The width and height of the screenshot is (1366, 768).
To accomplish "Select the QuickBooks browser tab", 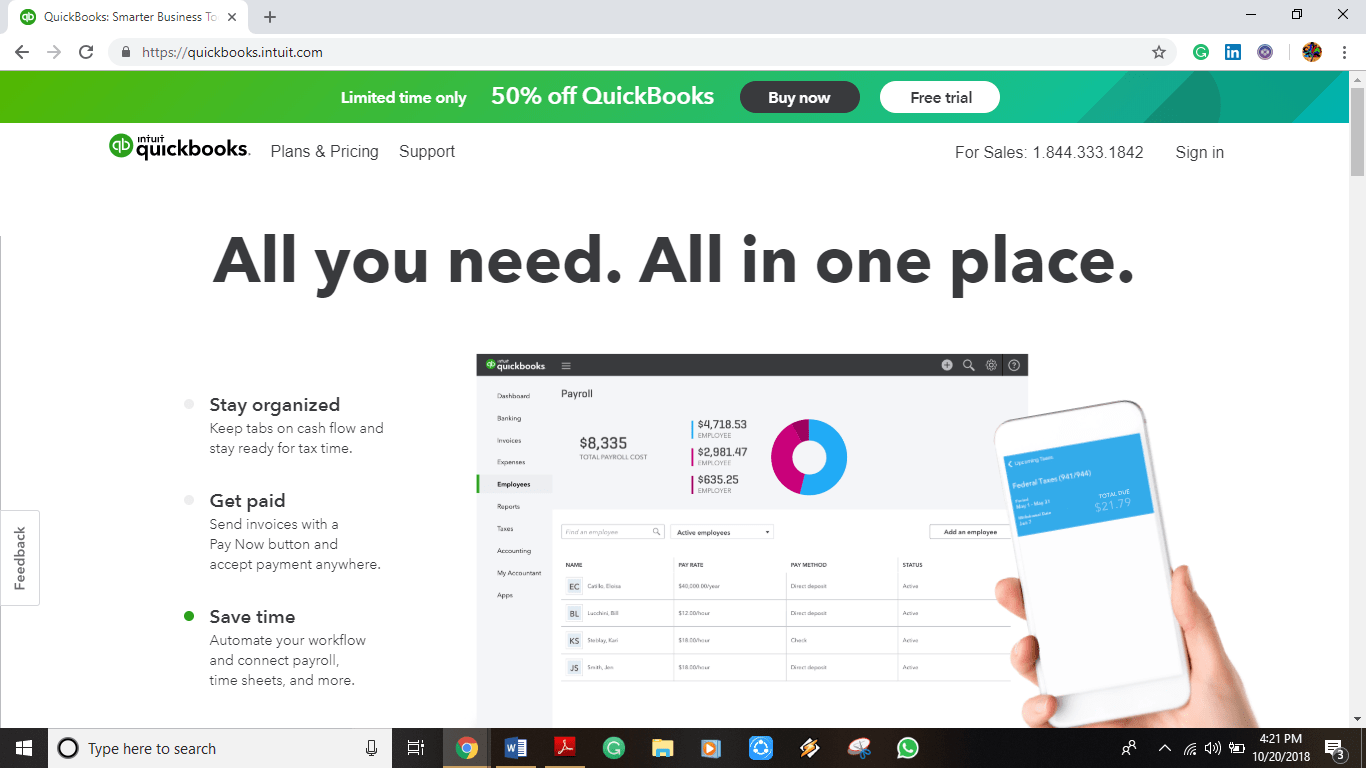I will pos(128,17).
